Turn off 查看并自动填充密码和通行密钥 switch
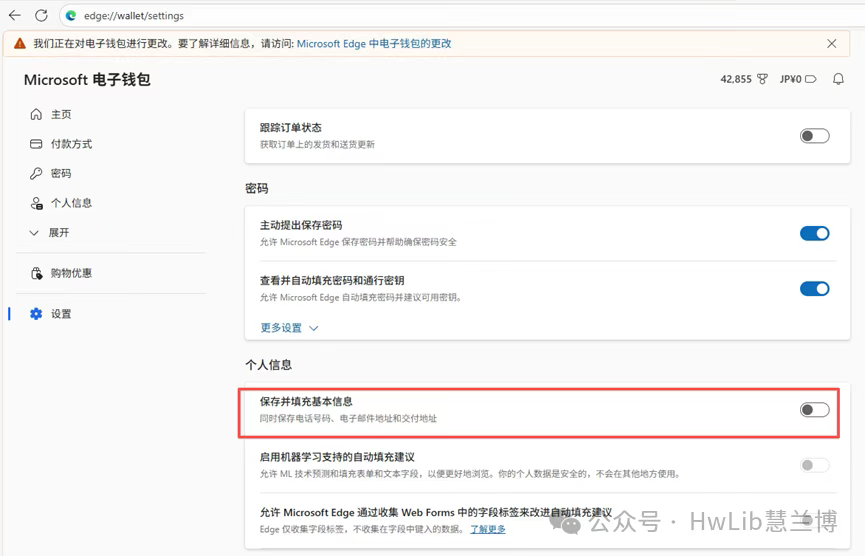The width and height of the screenshot is (865, 556). click(815, 288)
